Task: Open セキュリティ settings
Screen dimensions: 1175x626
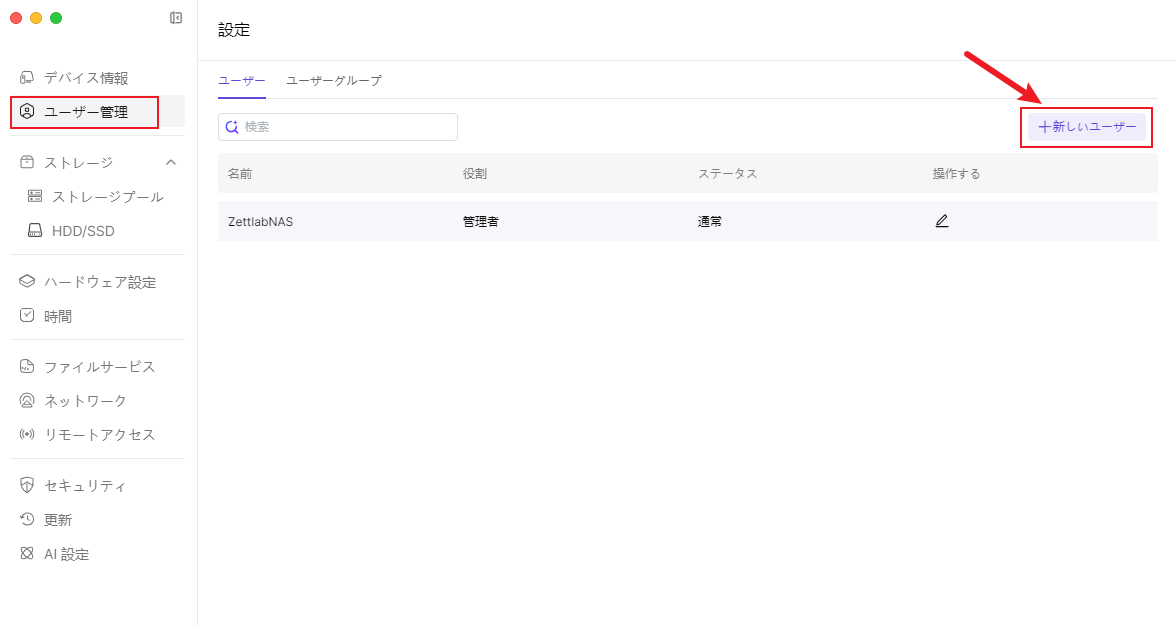Action: [x=85, y=486]
